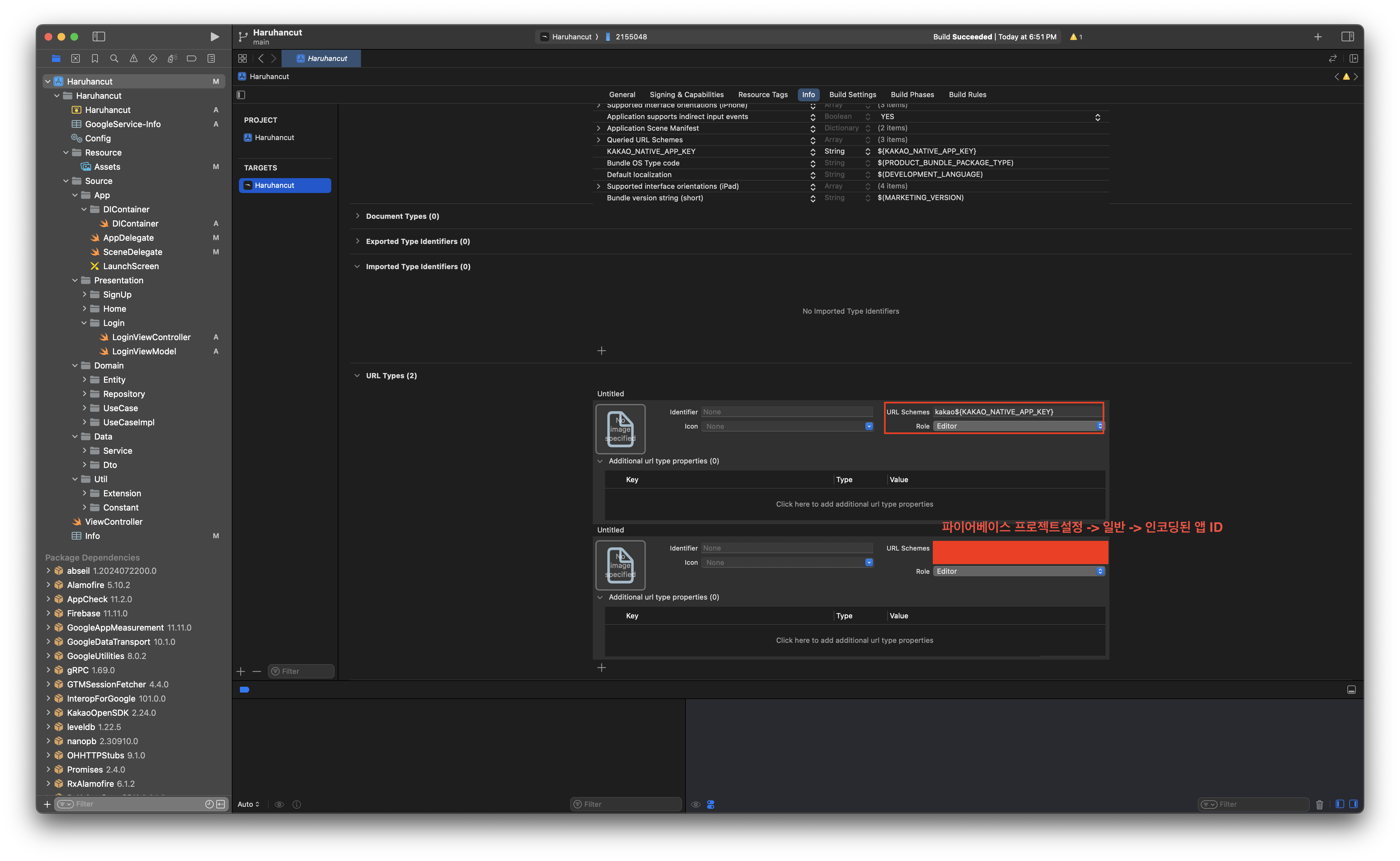The height and width of the screenshot is (861, 1400).
Task: Open the Debug navigator icon
Action: point(172,58)
